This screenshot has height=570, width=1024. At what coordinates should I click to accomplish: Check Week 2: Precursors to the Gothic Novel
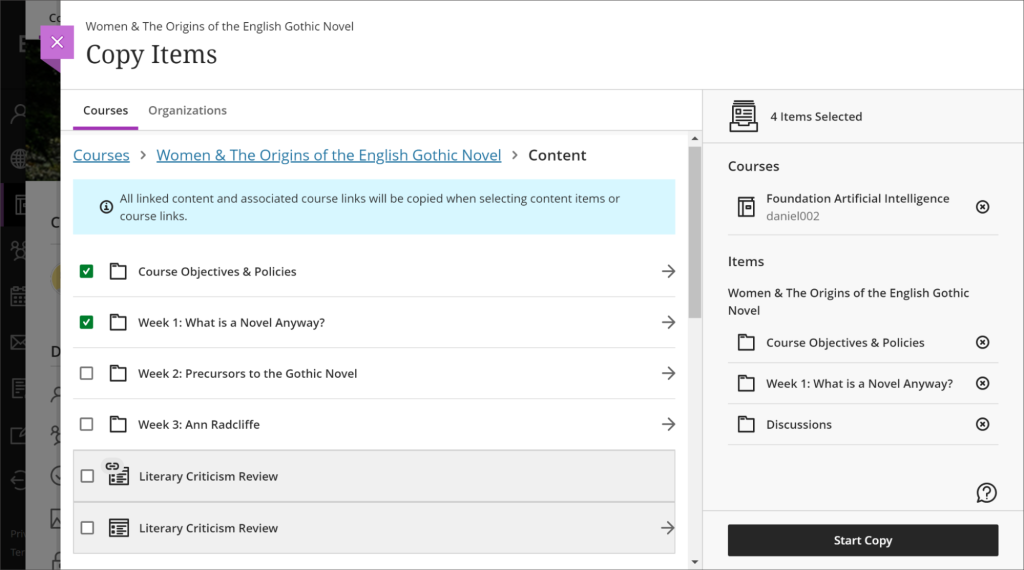pos(86,373)
